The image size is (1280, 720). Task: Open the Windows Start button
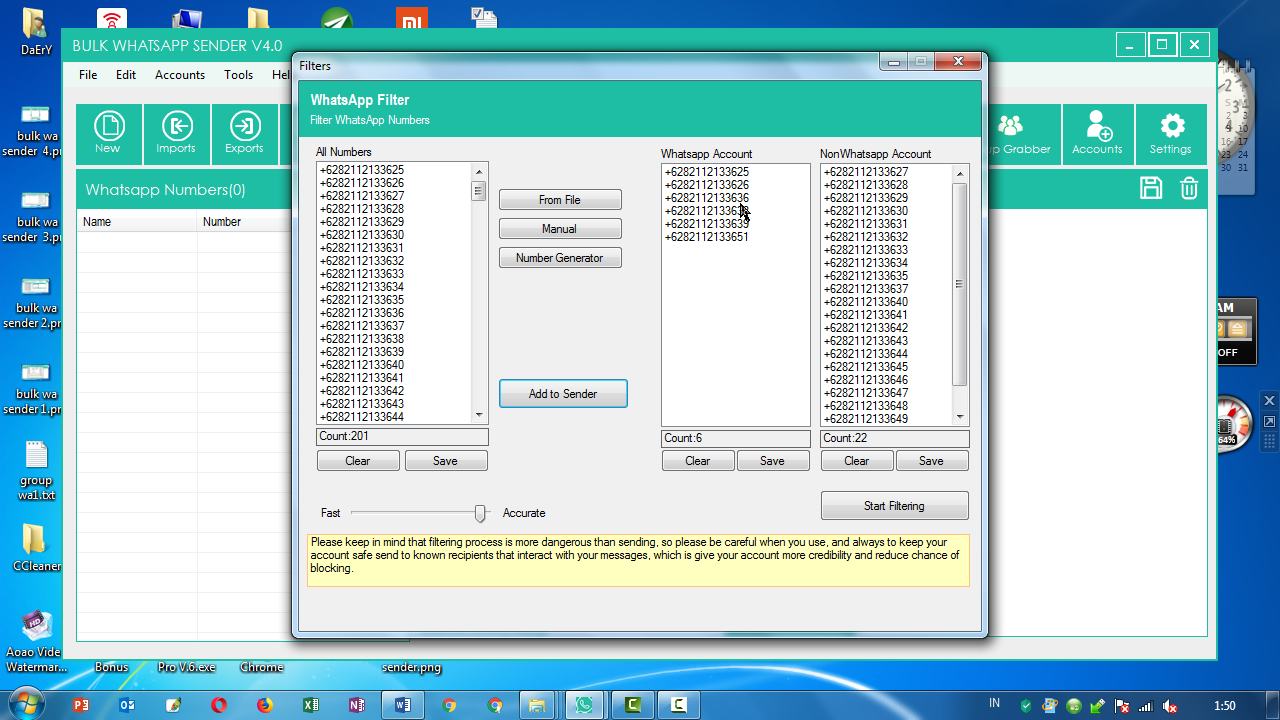coord(28,705)
